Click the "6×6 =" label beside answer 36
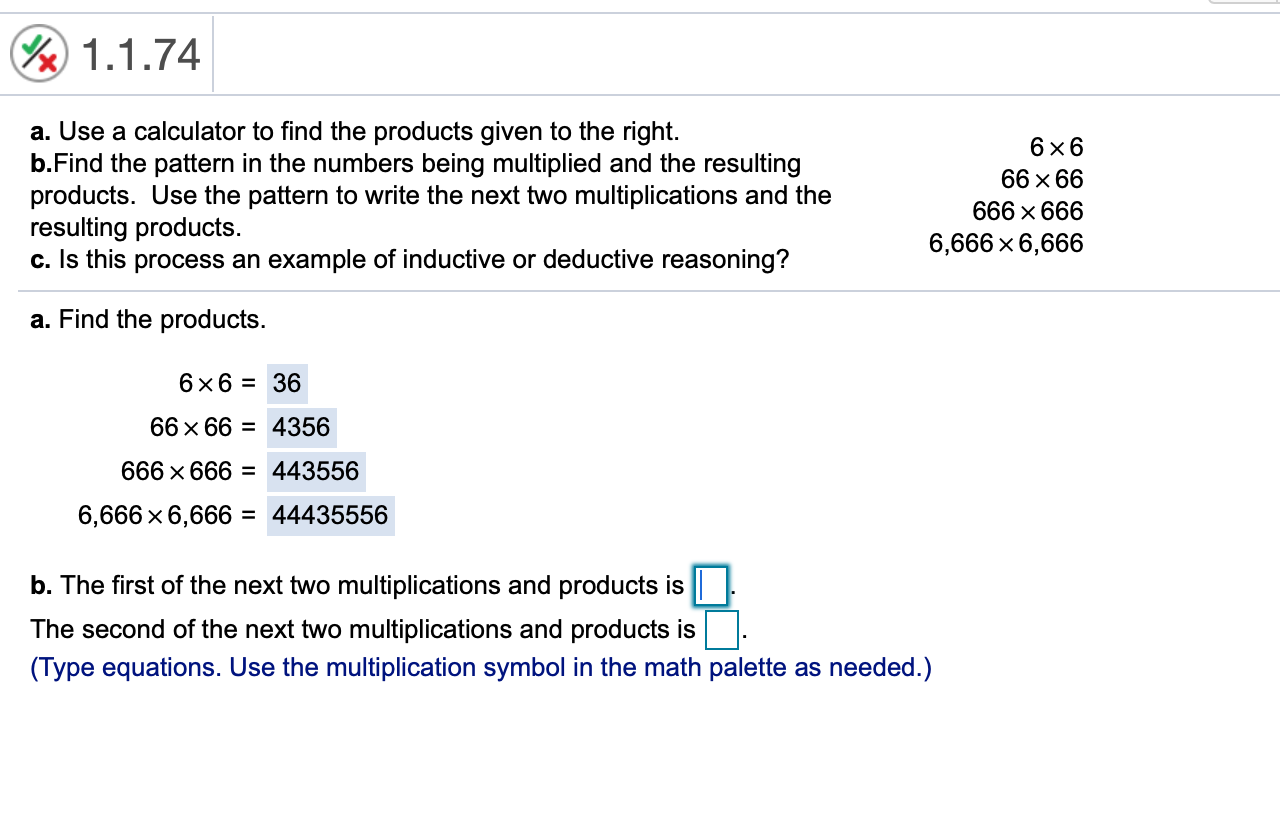Screen dimensions: 1280x830 pyautogui.click(x=218, y=383)
